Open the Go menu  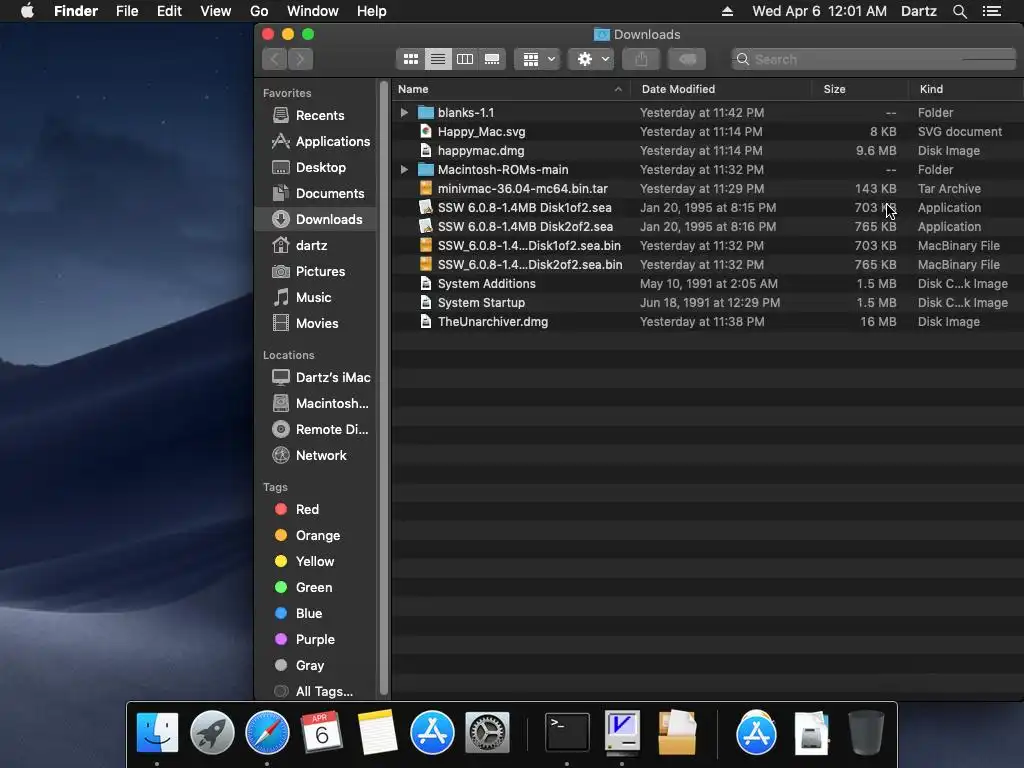pos(259,11)
